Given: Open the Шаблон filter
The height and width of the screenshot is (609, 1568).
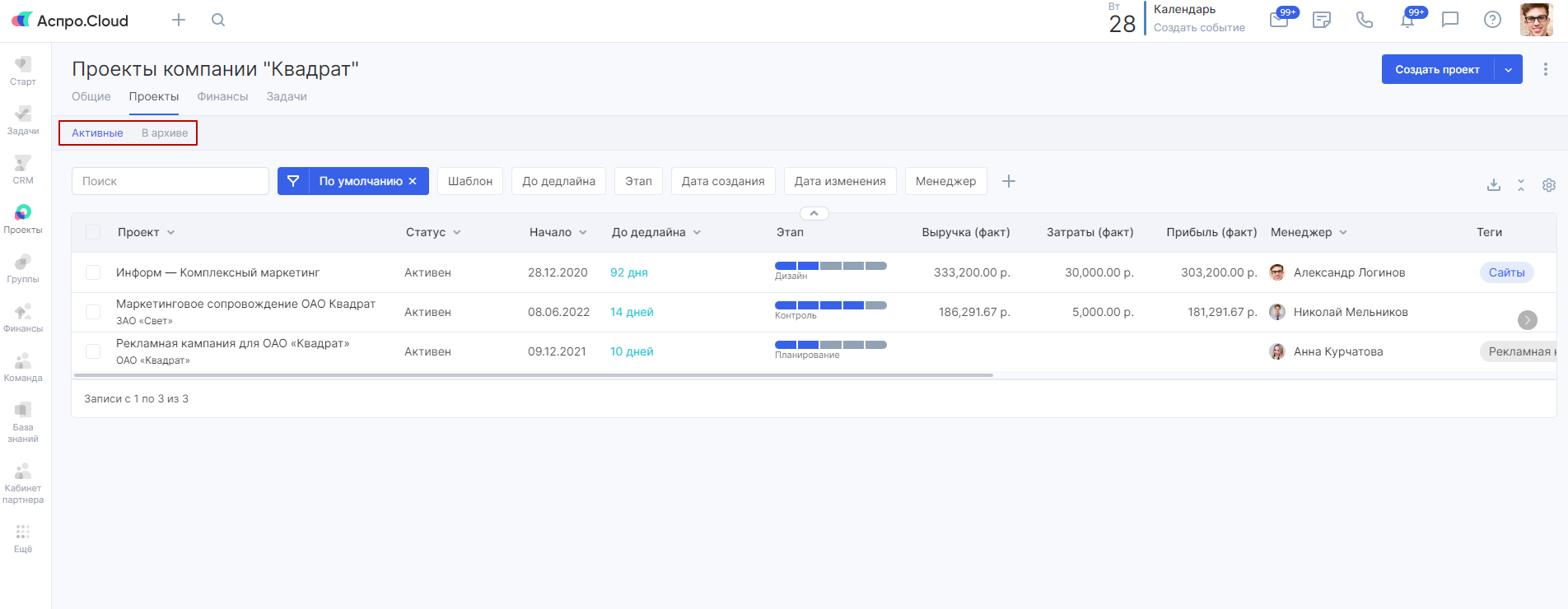Looking at the screenshot, I should pyautogui.click(x=470, y=181).
